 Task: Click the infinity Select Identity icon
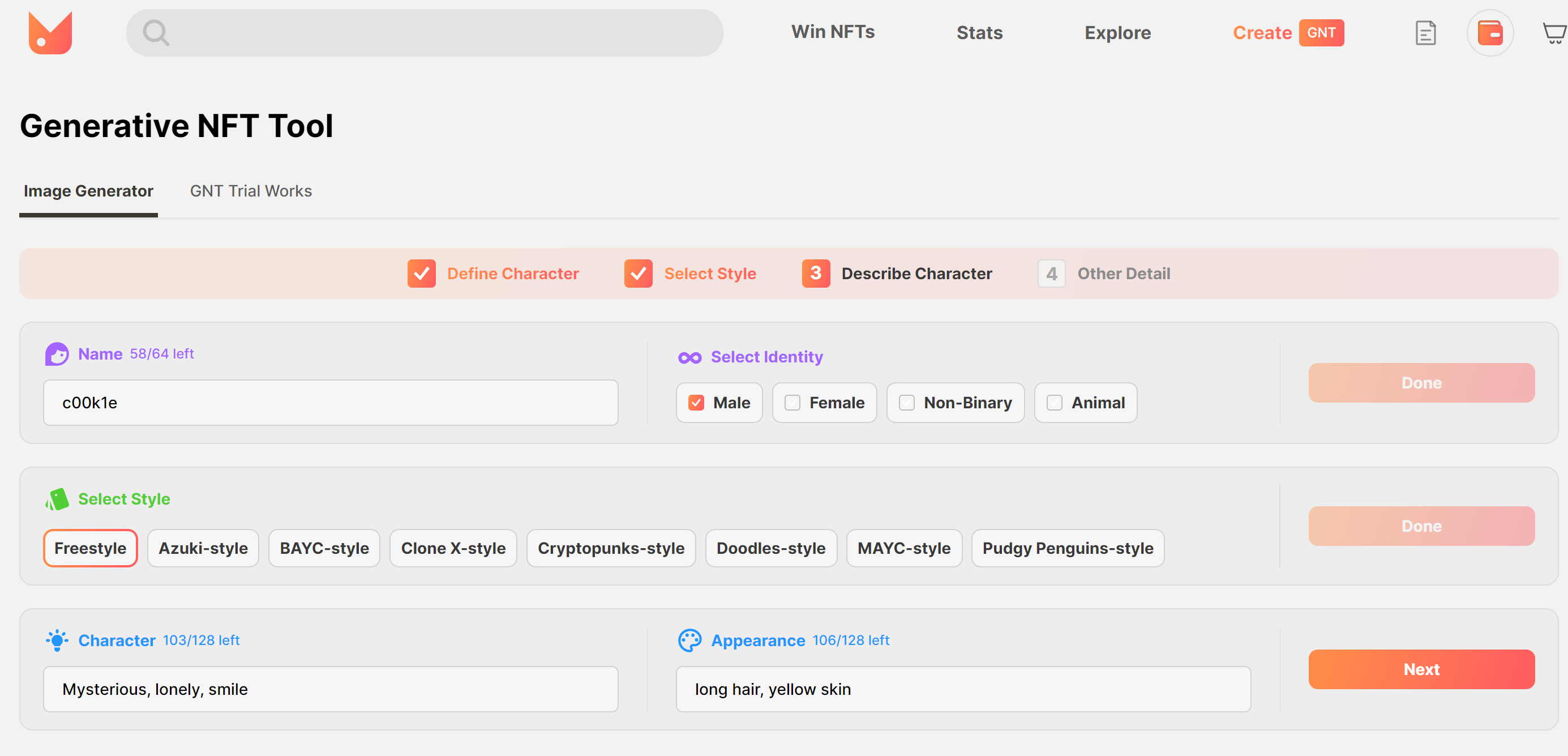(689, 357)
